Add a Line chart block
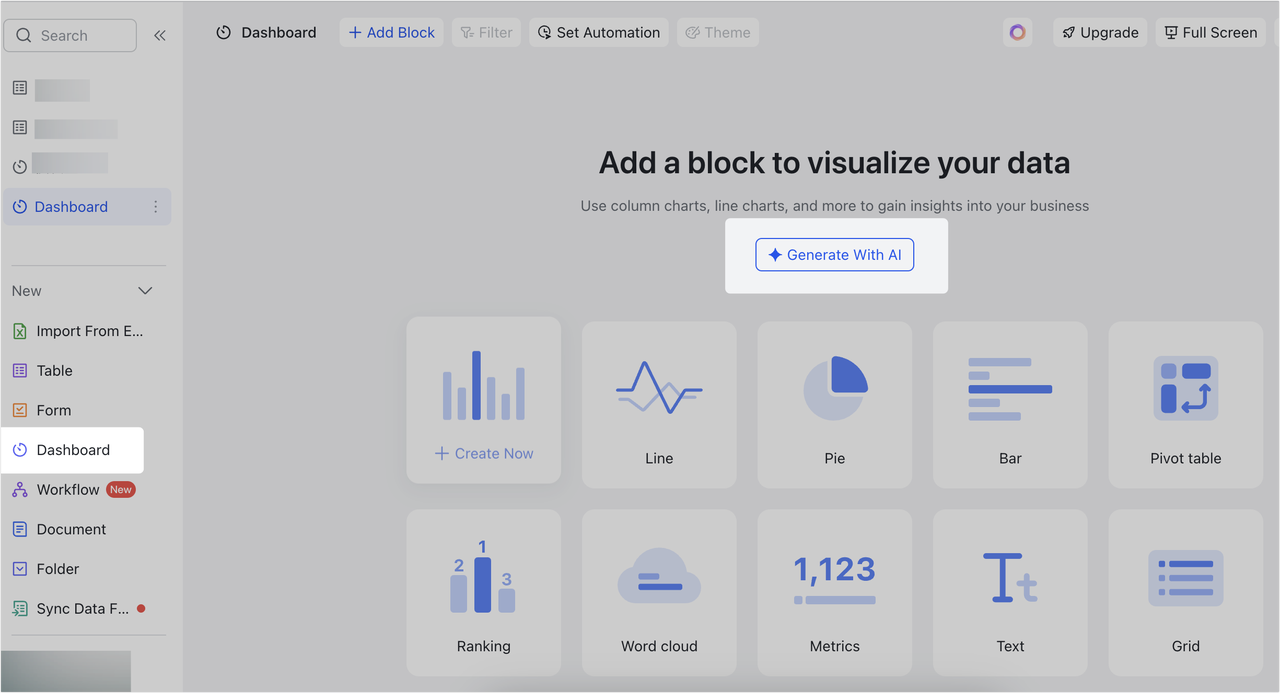 click(659, 404)
